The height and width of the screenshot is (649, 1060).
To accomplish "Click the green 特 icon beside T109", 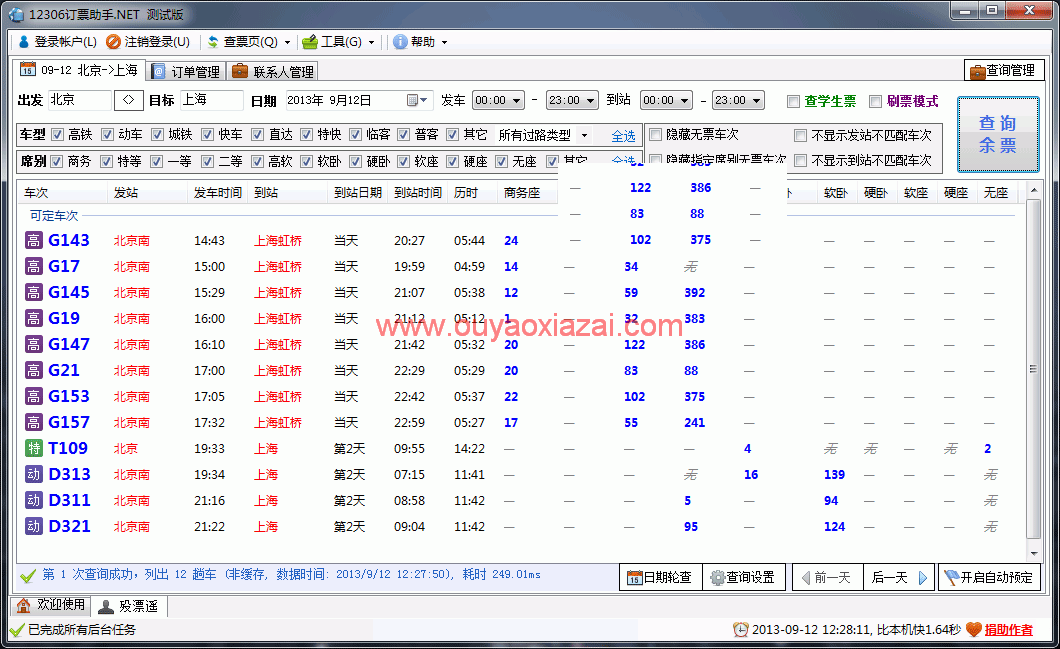I will pyautogui.click(x=33, y=448).
